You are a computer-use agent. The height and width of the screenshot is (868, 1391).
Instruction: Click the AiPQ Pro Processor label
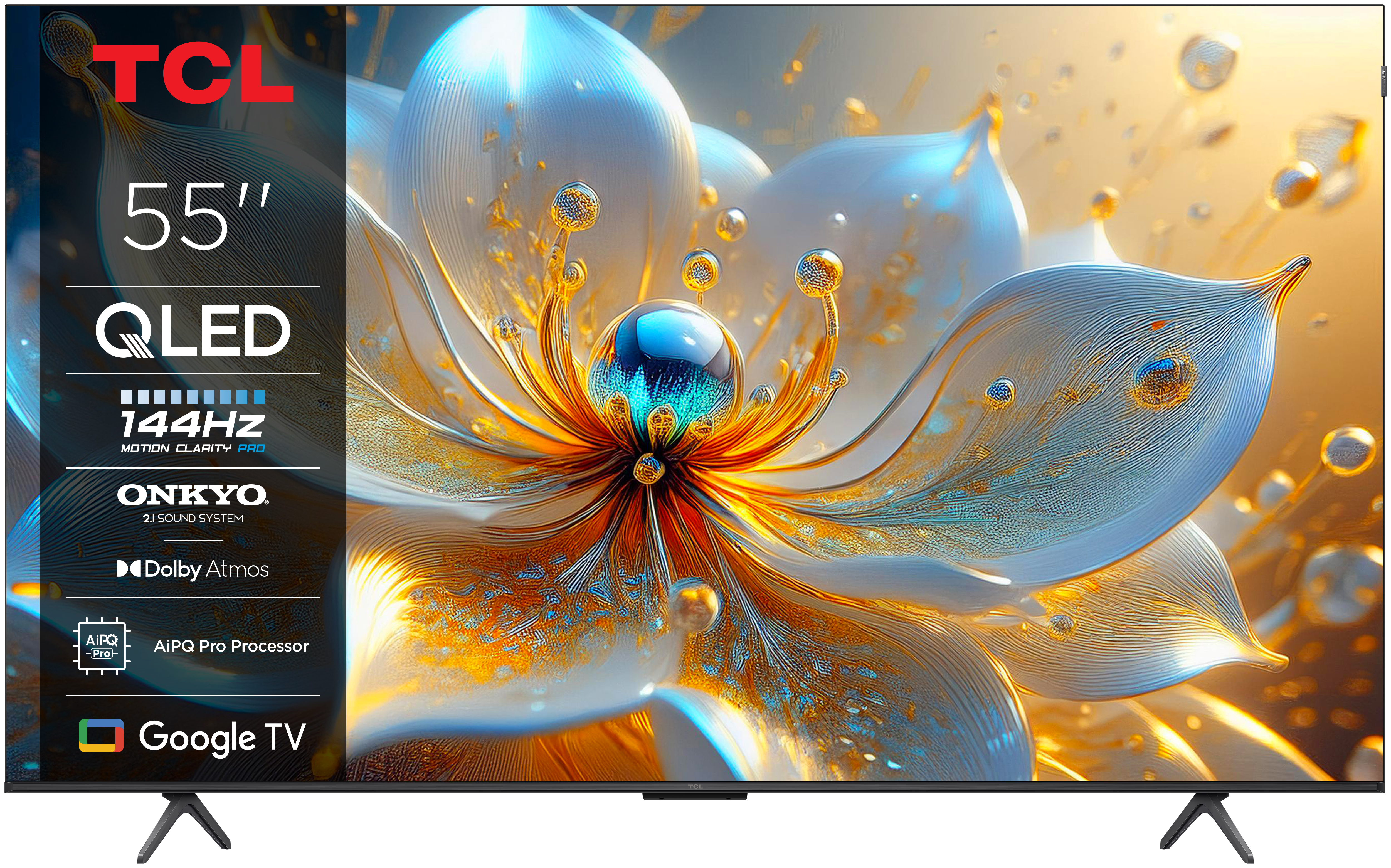pyautogui.click(x=231, y=646)
